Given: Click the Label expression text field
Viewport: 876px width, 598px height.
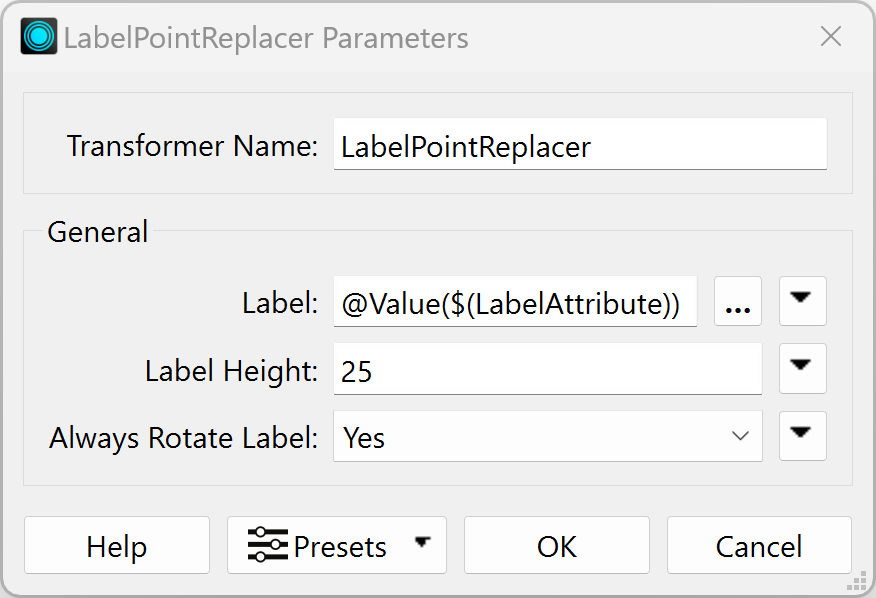Looking at the screenshot, I should coord(515,301).
